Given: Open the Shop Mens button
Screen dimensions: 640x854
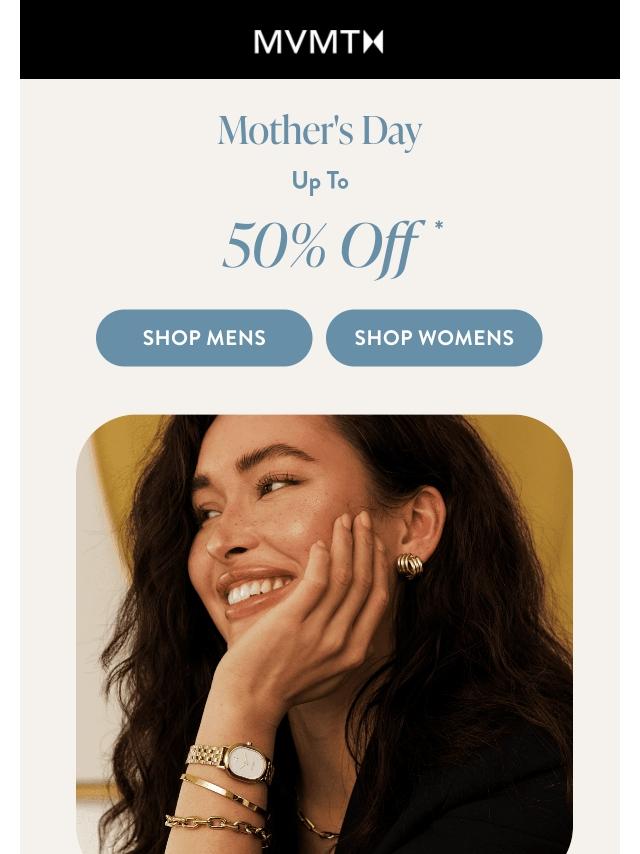Looking at the screenshot, I should (x=204, y=338).
